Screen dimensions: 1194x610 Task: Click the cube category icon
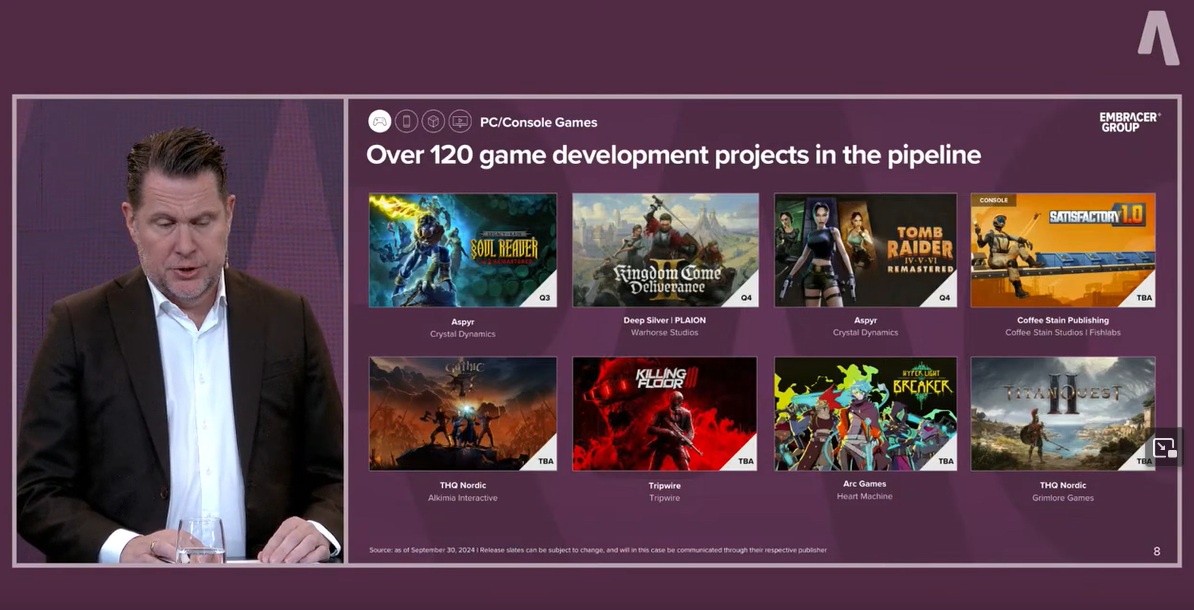(x=433, y=121)
